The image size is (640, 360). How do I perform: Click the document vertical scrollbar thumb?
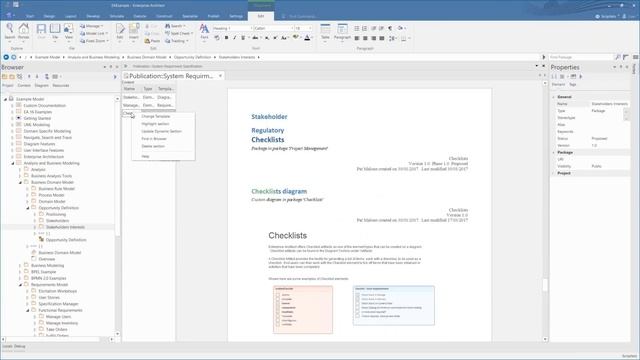pos(545,284)
